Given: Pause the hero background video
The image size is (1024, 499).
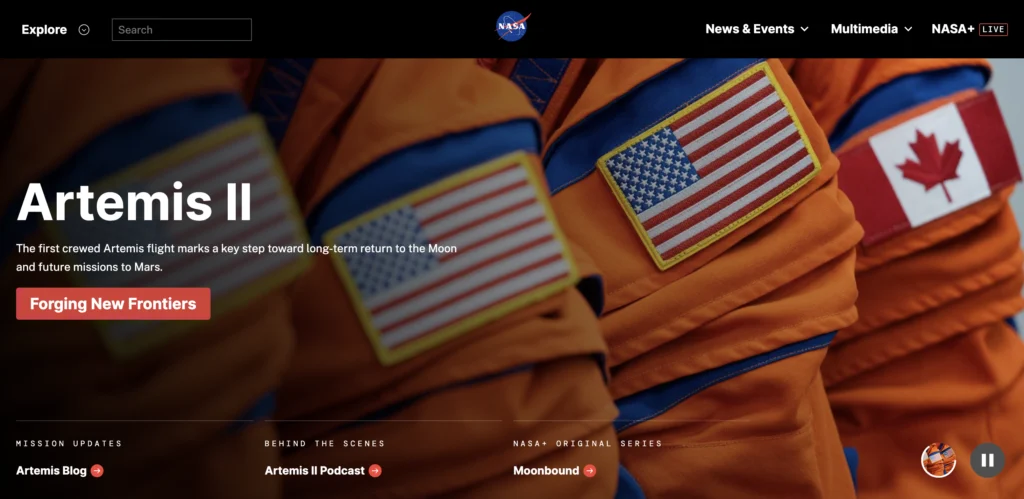Looking at the screenshot, I should [987, 460].
